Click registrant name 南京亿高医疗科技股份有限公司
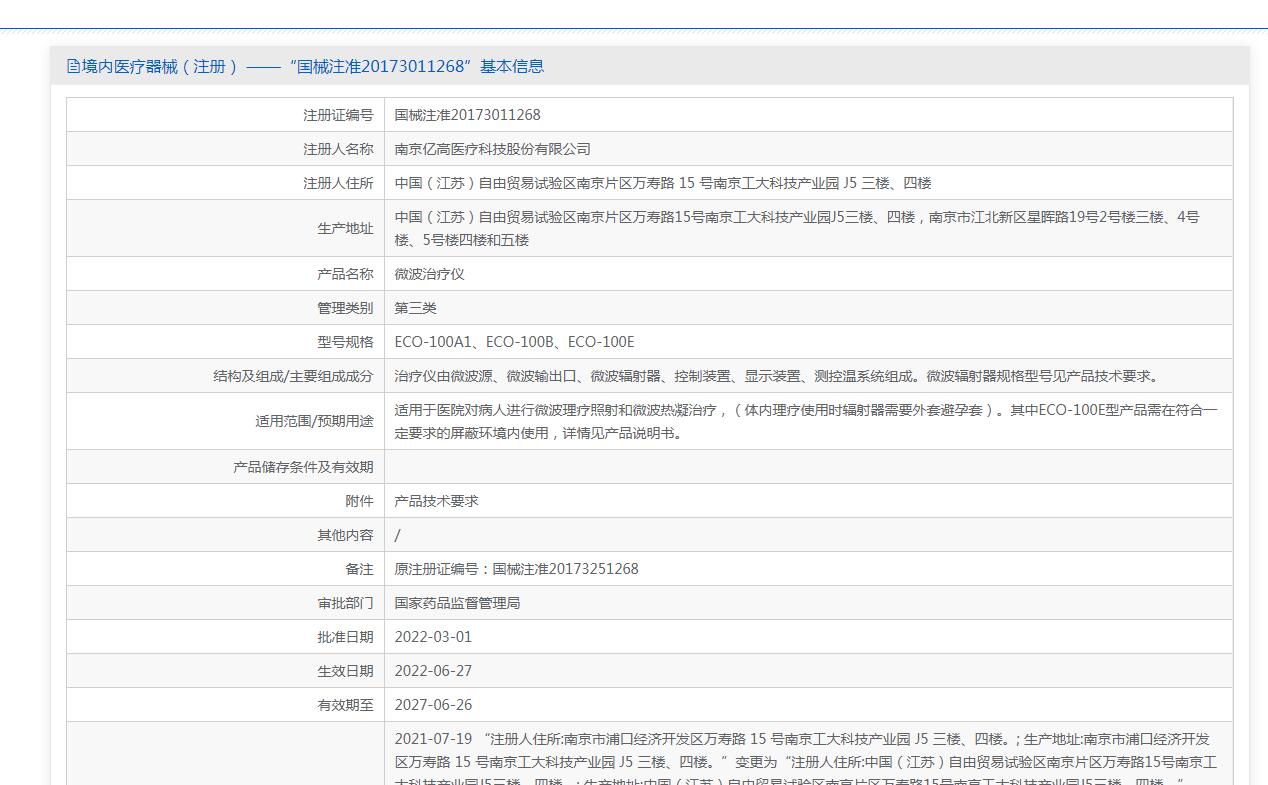 (x=492, y=149)
